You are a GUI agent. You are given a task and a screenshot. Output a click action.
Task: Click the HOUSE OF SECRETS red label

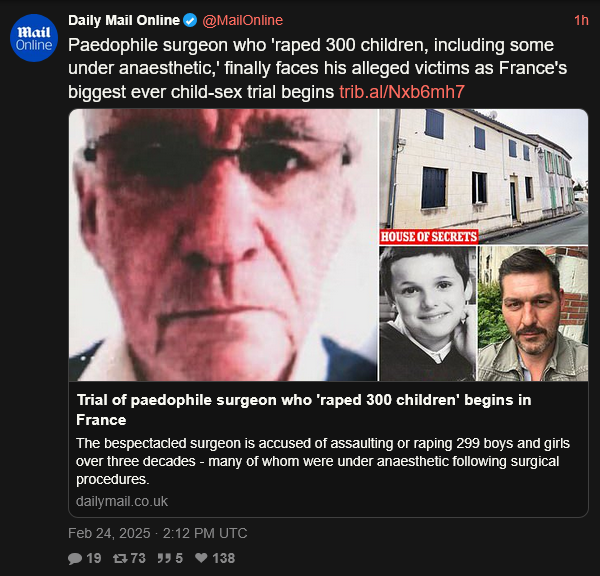(x=429, y=237)
